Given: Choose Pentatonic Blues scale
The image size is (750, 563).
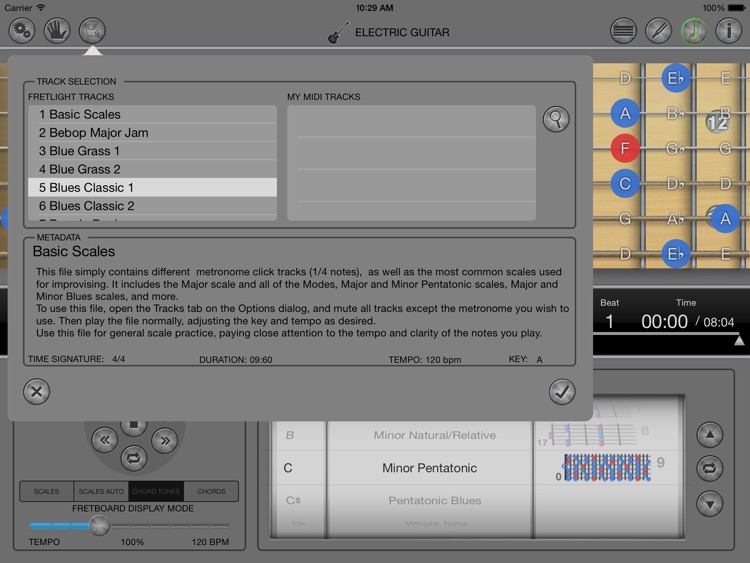Looking at the screenshot, I should click(435, 500).
